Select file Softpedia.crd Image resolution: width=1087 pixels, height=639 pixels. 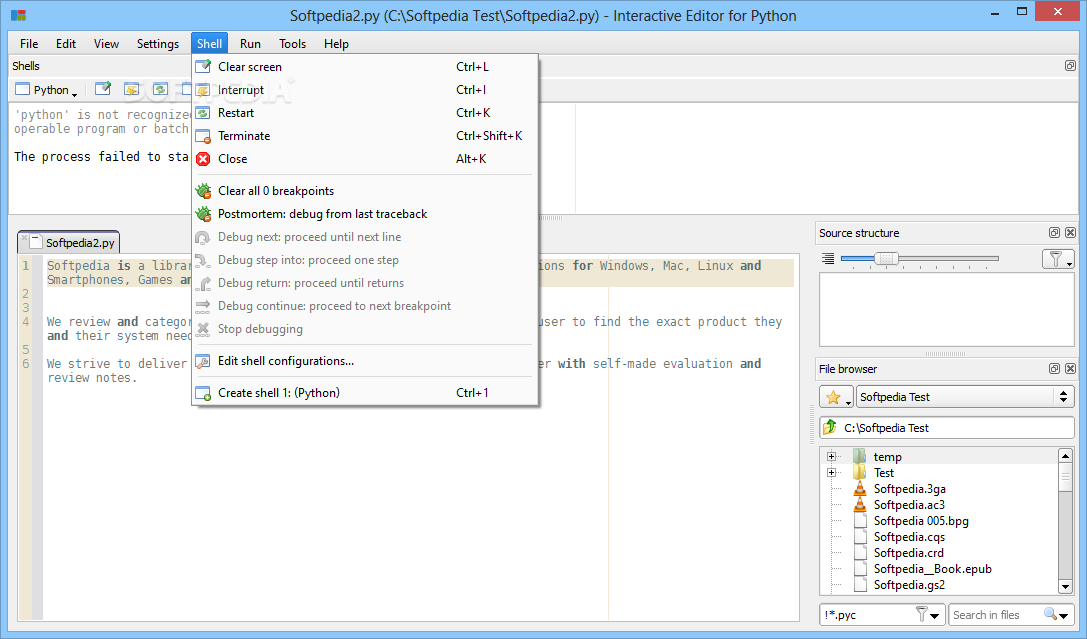pyautogui.click(x=908, y=552)
